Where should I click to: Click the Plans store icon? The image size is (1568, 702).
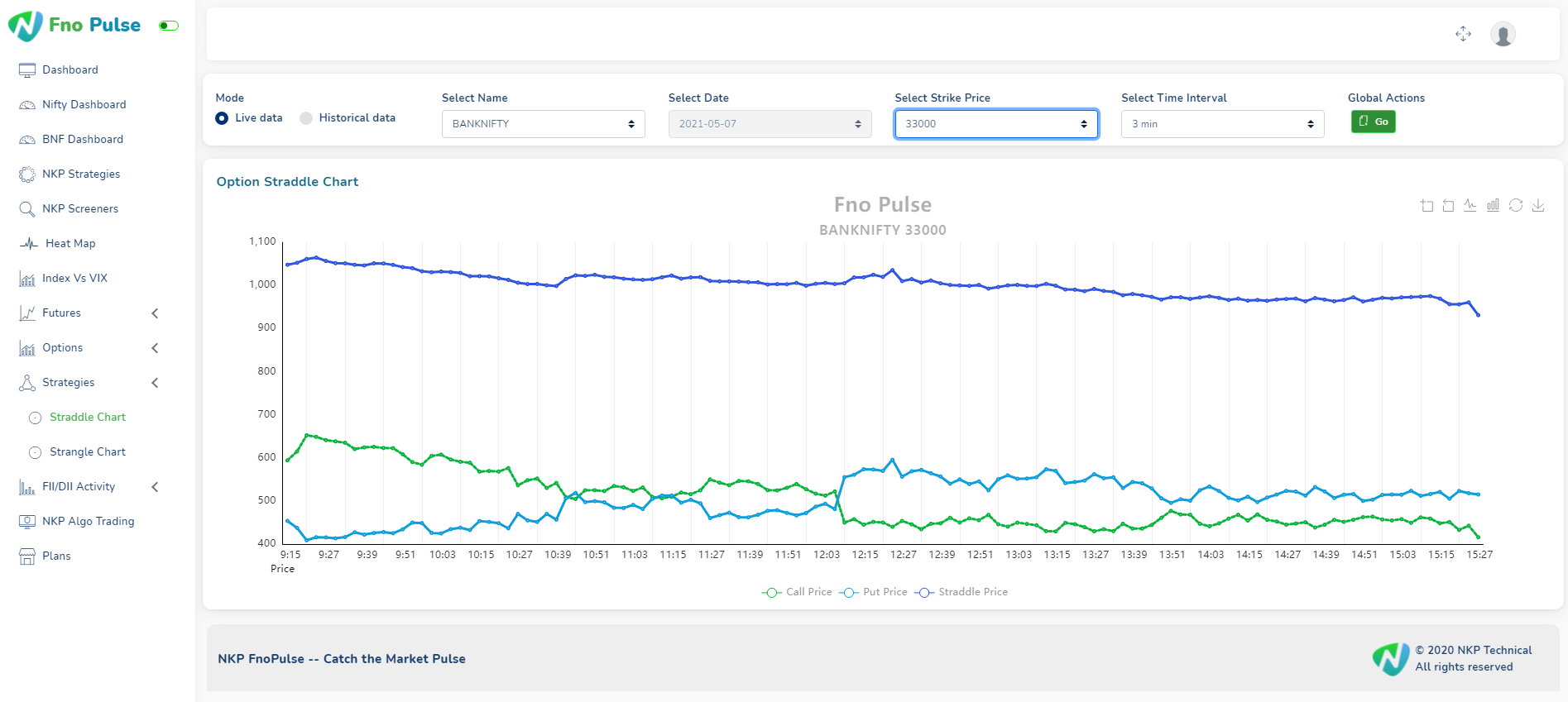point(27,556)
